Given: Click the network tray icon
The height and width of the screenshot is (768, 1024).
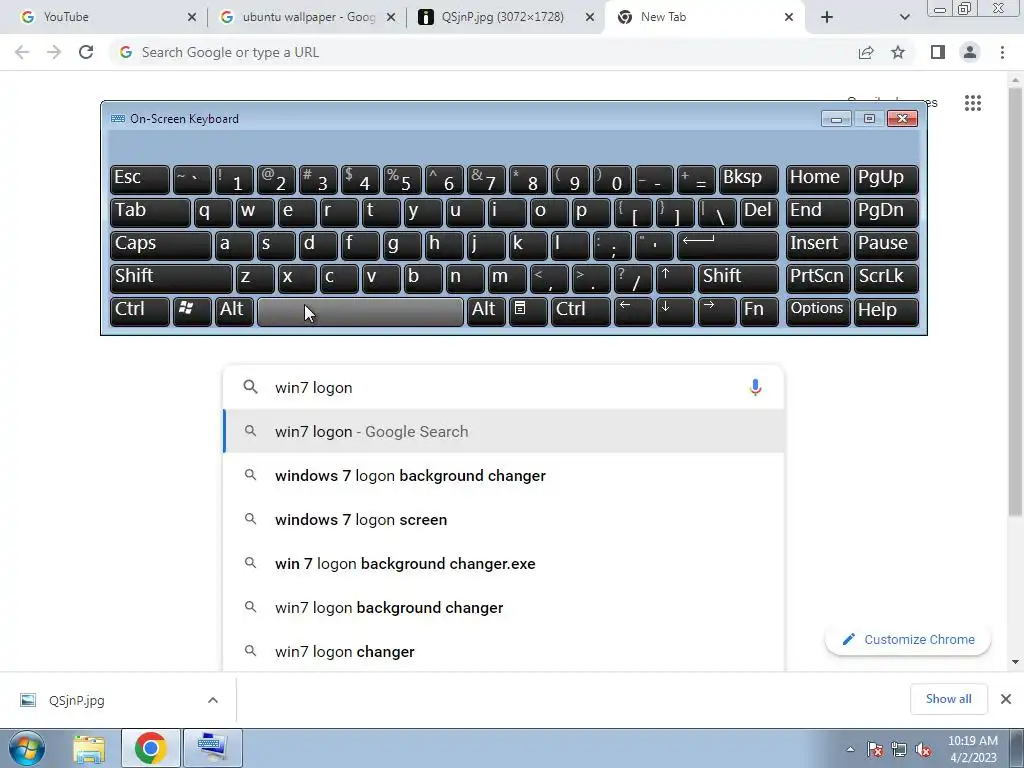Looking at the screenshot, I should click(899, 749).
